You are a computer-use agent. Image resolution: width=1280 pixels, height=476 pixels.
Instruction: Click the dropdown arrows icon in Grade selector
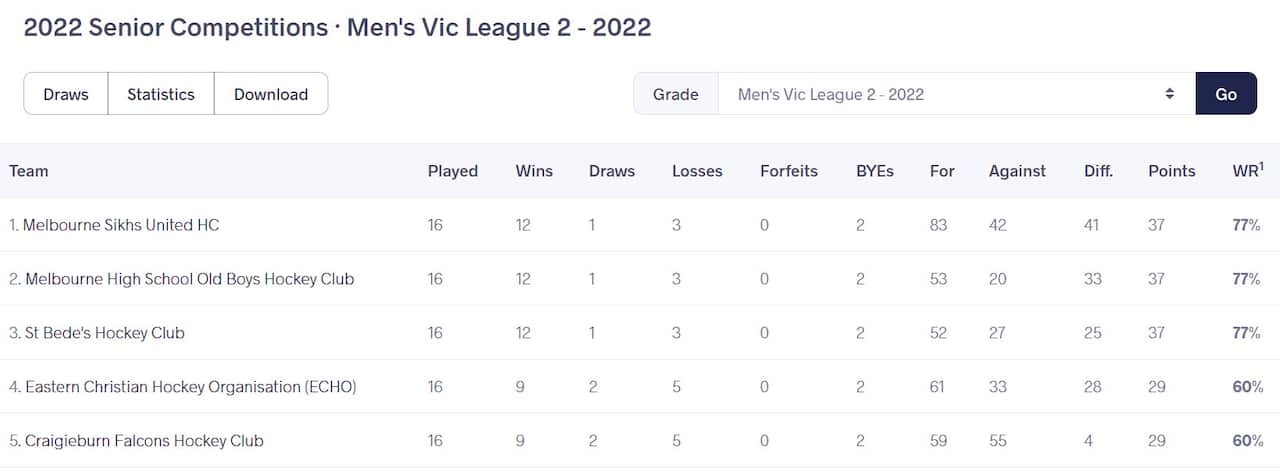coord(1169,94)
